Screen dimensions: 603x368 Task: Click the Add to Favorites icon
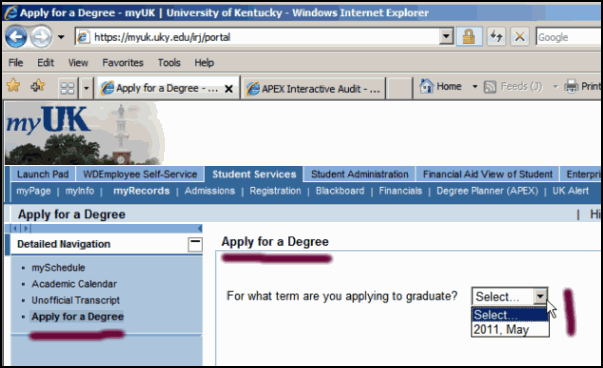(x=37, y=85)
